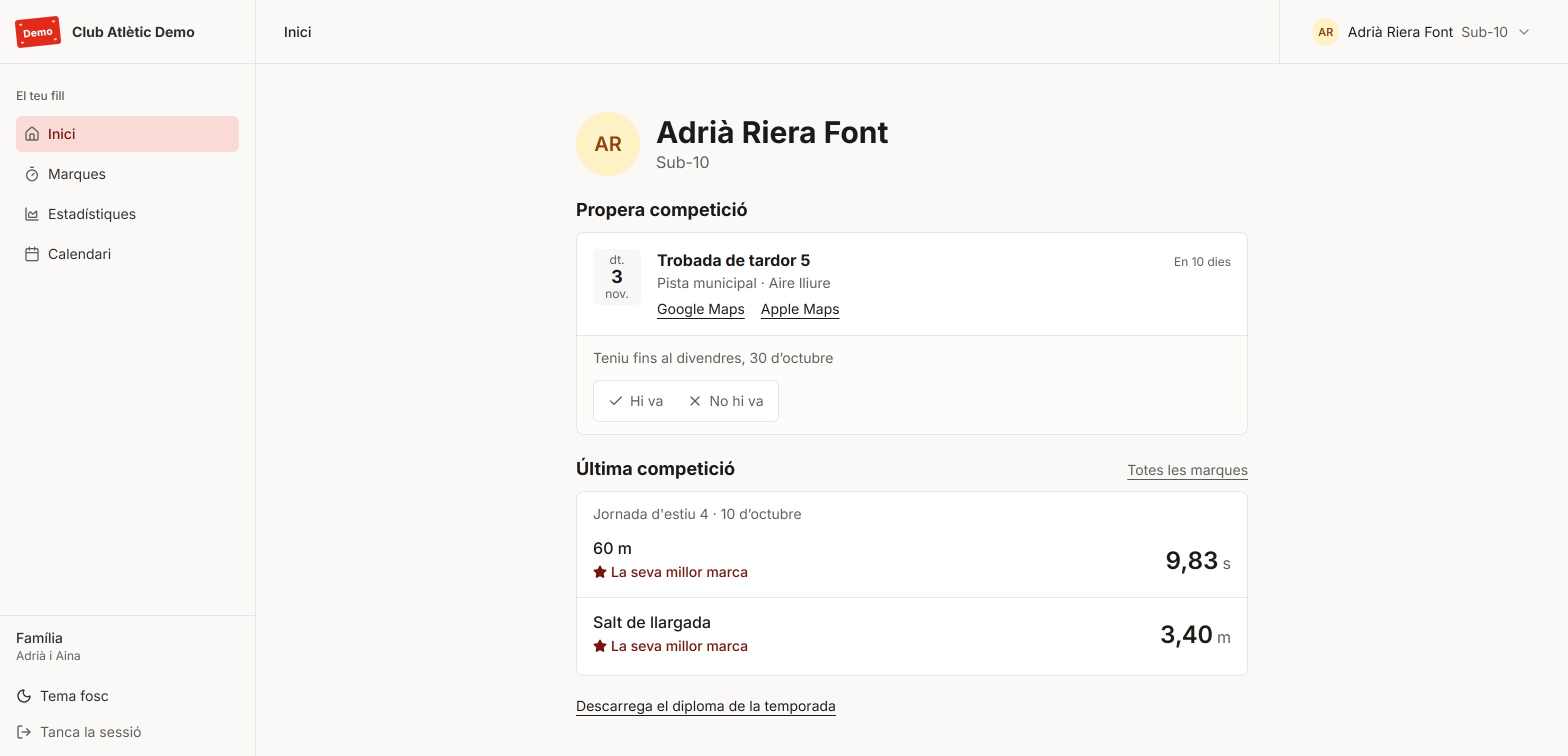The height and width of the screenshot is (756, 1568).
Task: Click 'Adrià i Aina' family members text
Action: [48, 655]
